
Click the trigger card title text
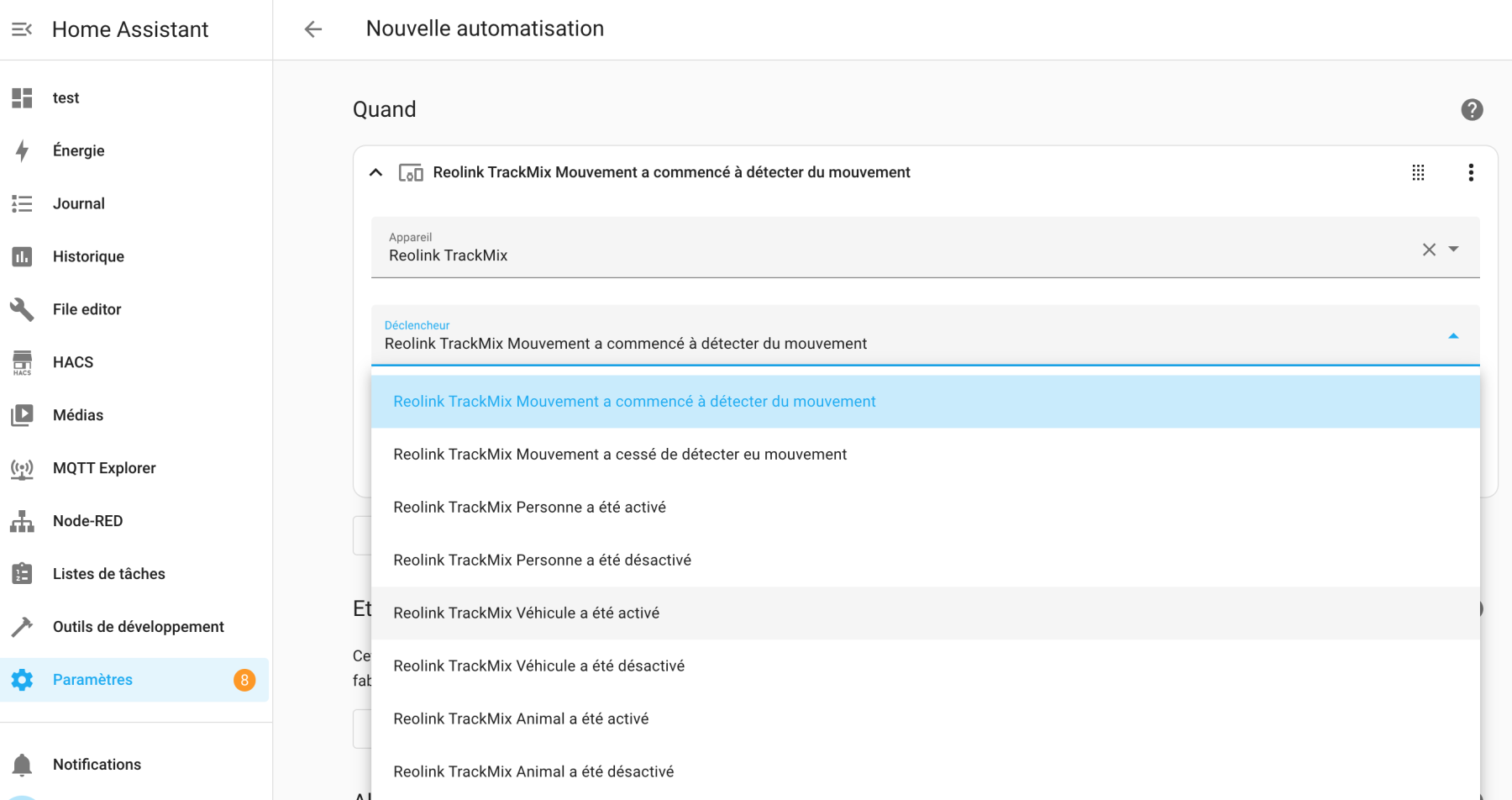[672, 173]
